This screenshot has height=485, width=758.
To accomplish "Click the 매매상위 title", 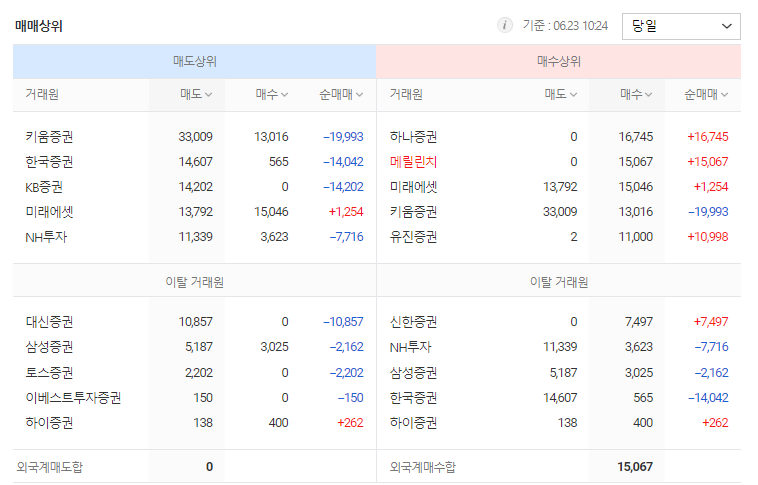I will 39,26.
